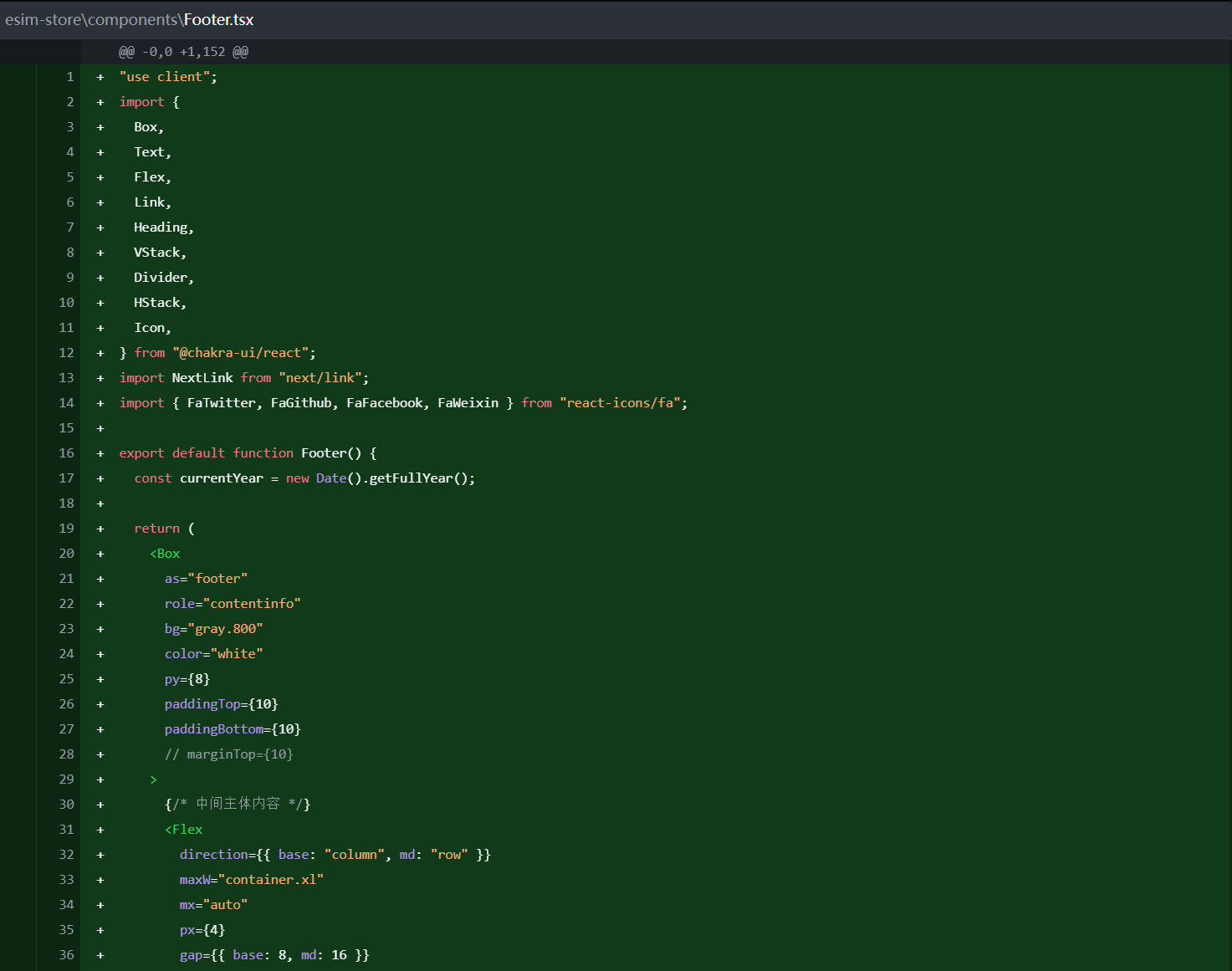Click the return keyword on line 19
Screen dimensions: 1232x971
156,529
